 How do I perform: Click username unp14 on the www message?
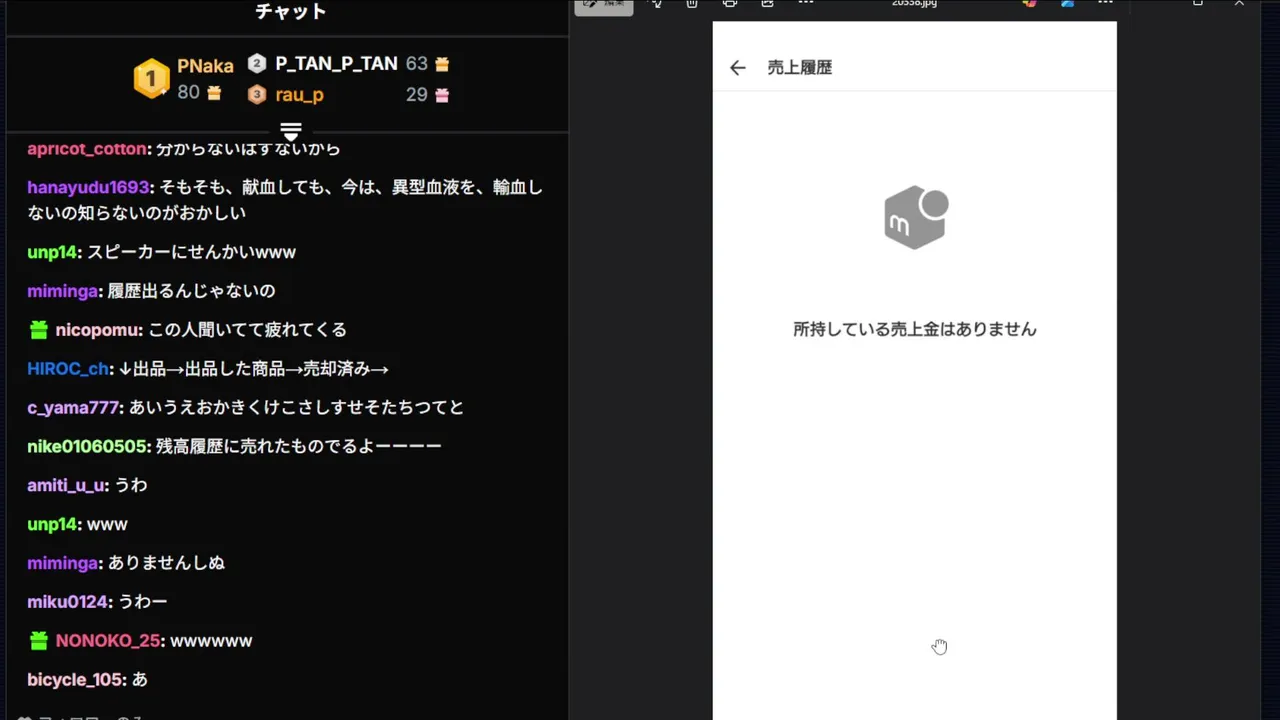click(52, 525)
